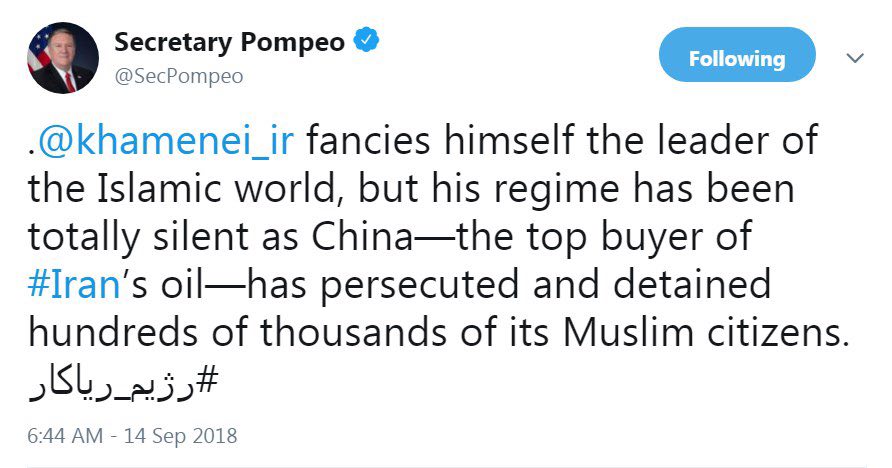The height and width of the screenshot is (468, 892).
Task: Expand the tweet options chevron
Action: click(854, 59)
